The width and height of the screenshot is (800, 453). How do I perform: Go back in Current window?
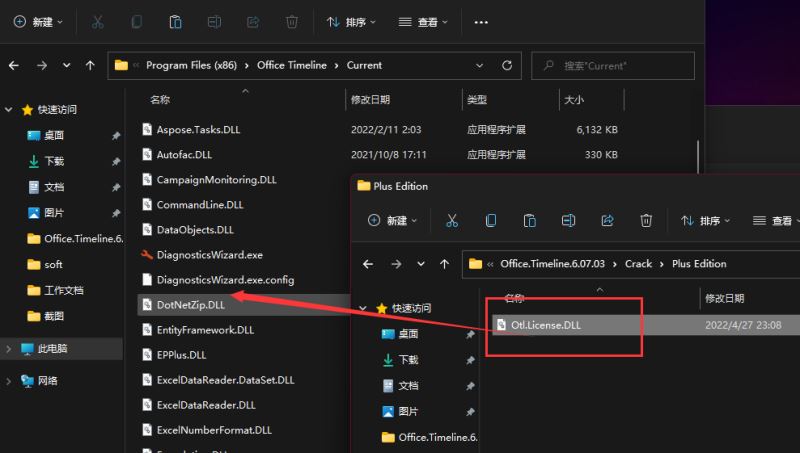point(14,65)
